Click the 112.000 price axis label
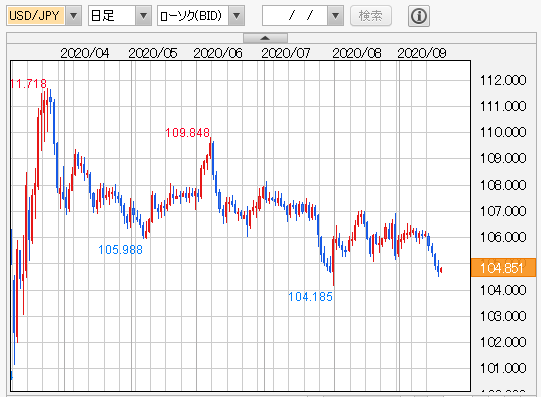 tap(503, 80)
